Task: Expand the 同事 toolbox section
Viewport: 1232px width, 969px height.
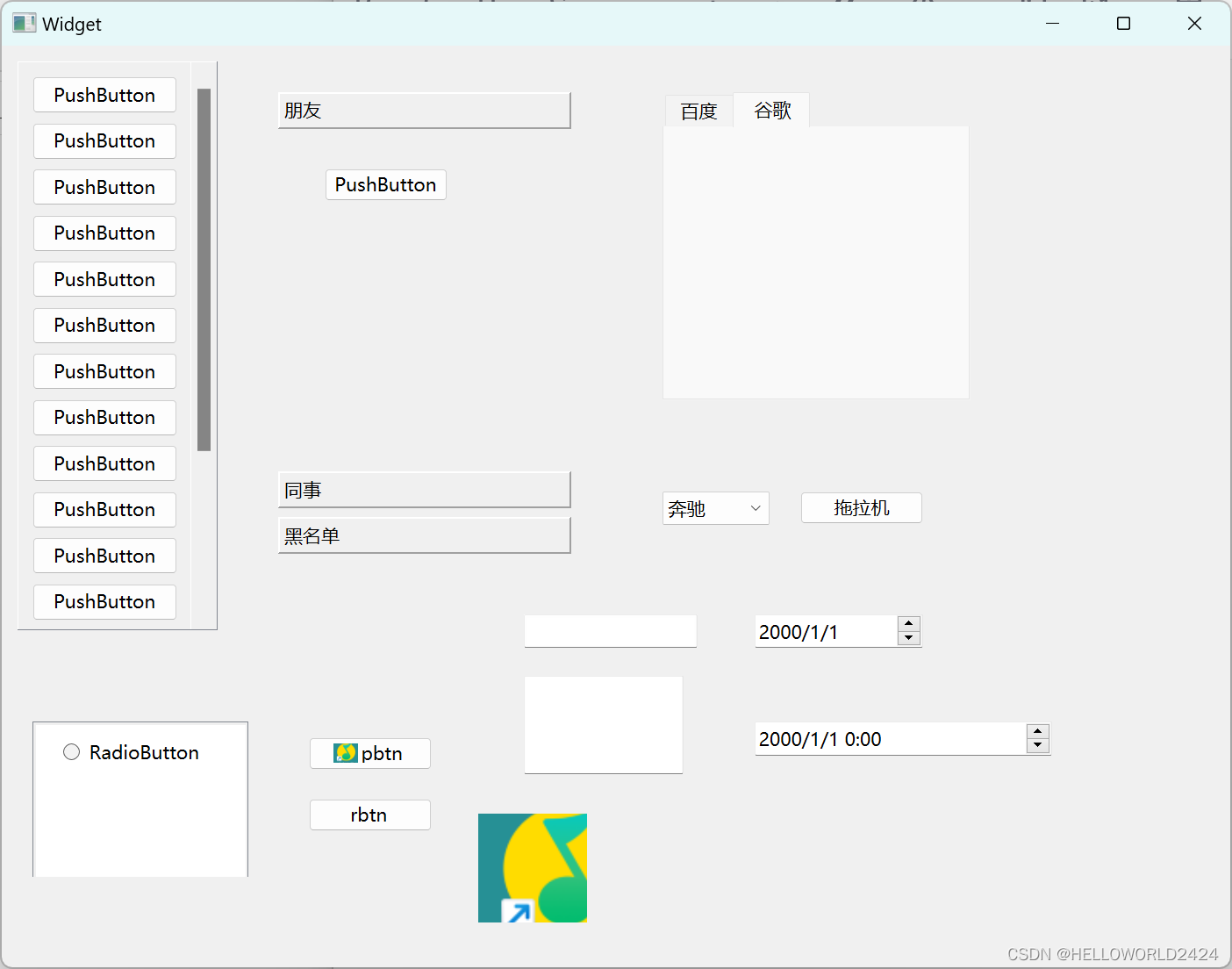Action: pyautogui.click(x=425, y=490)
